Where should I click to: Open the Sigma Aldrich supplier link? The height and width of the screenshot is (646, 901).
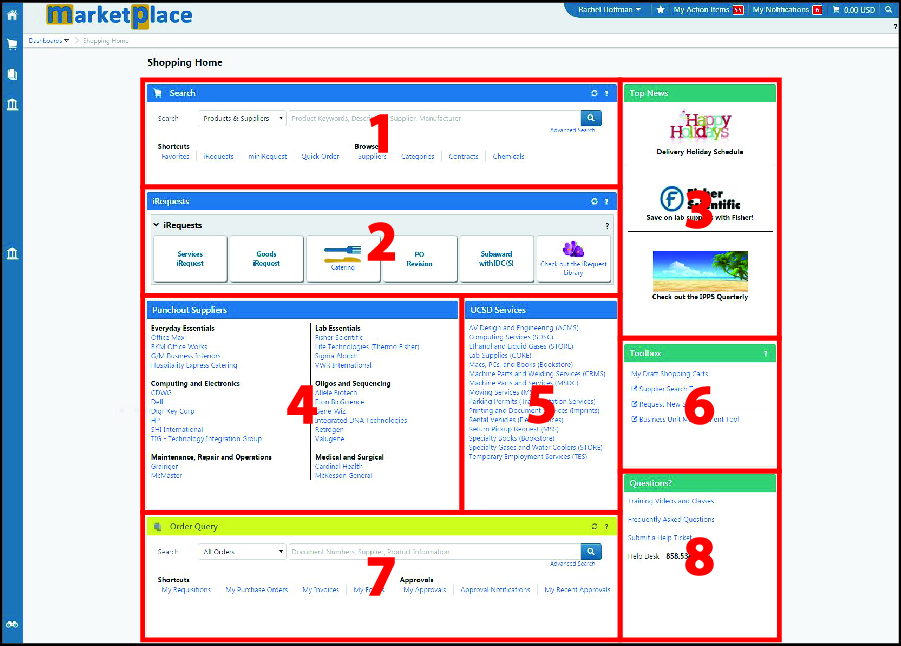point(336,356)
